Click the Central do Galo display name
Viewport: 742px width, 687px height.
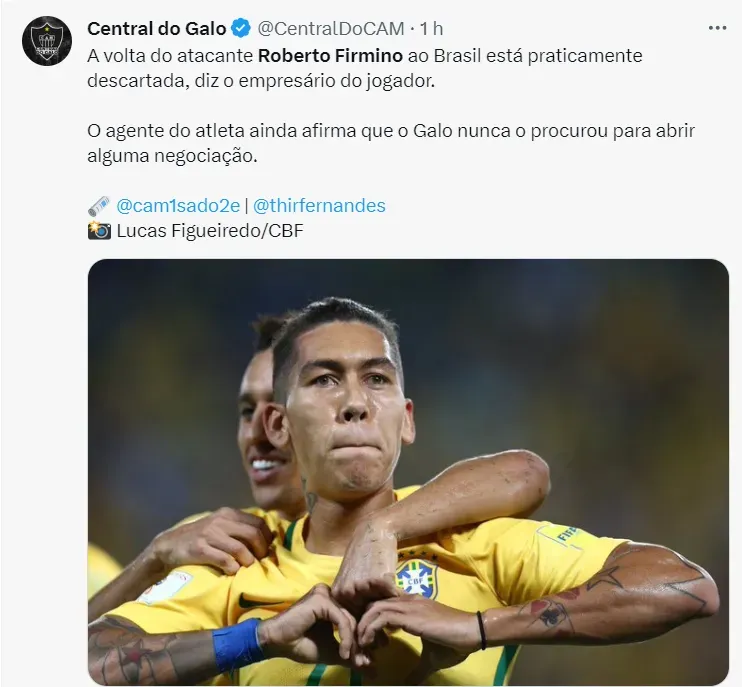click(x=157, y=29)
